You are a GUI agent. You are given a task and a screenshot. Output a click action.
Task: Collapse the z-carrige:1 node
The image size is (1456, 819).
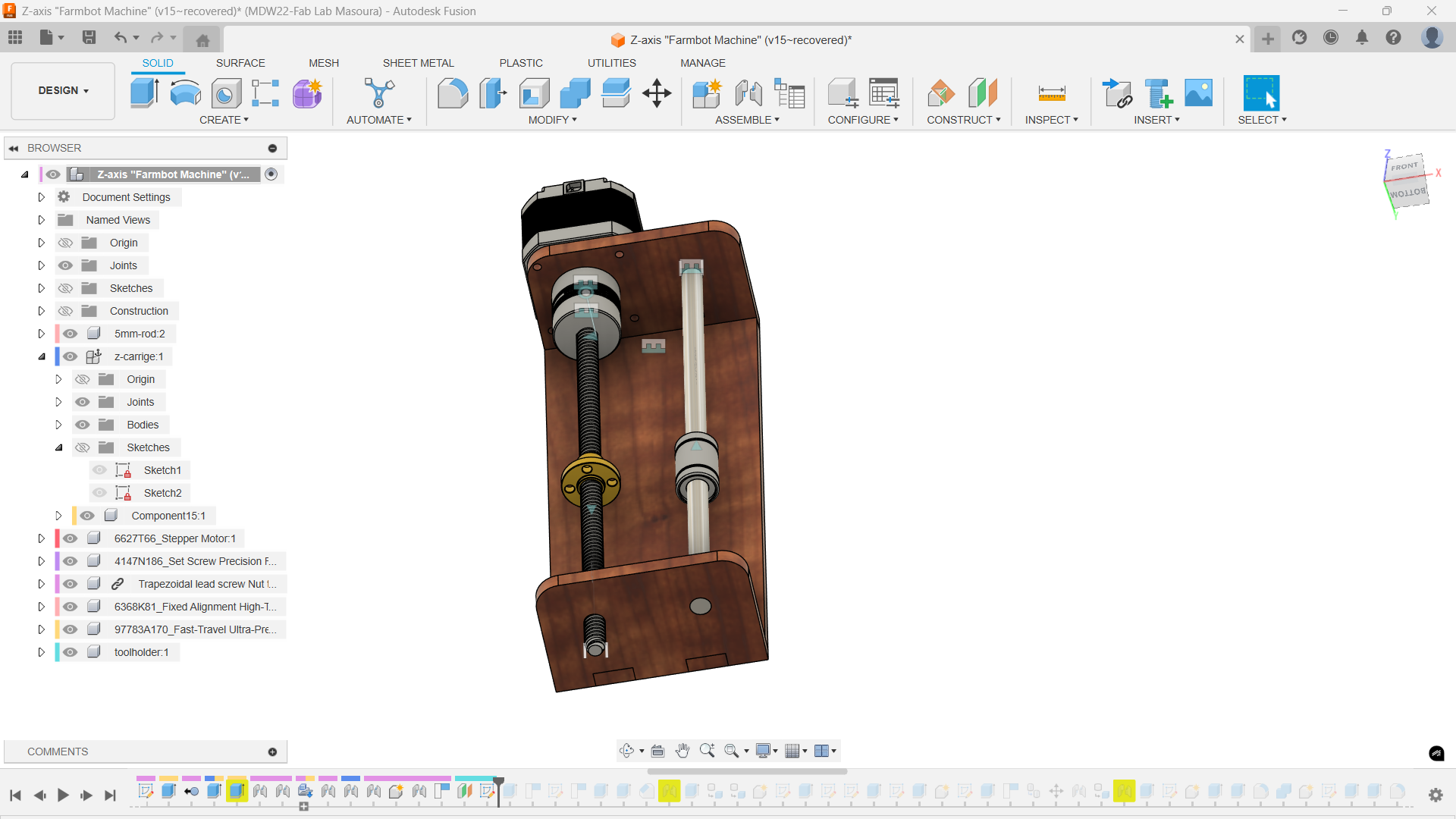pos(42,356)
